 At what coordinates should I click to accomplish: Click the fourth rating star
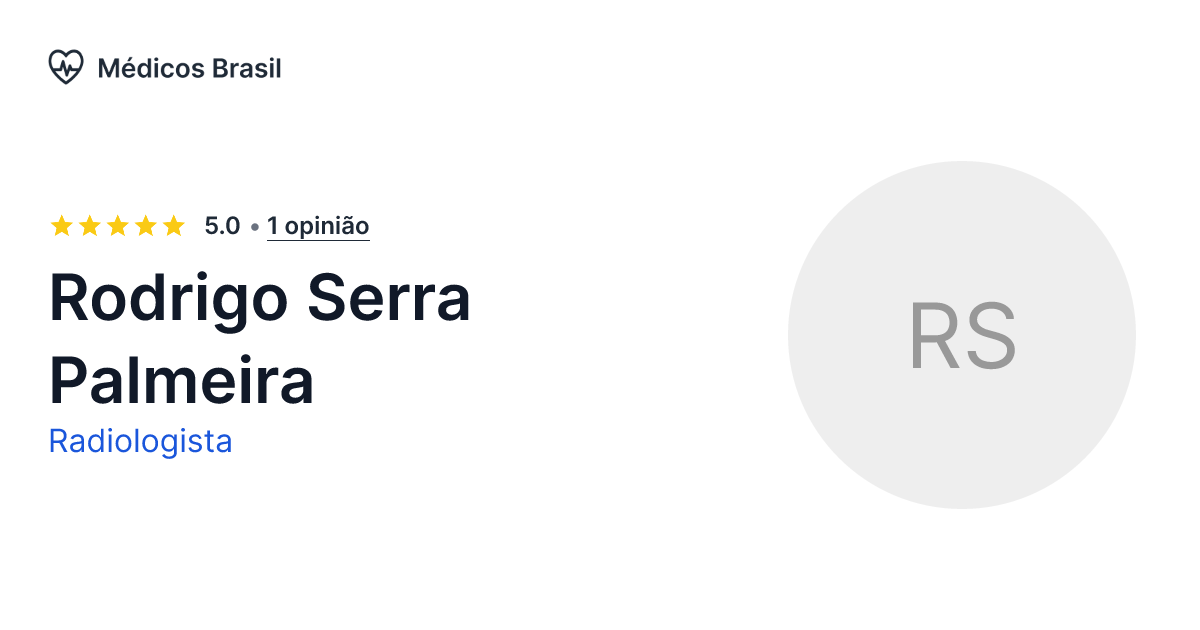coord(145,225)
